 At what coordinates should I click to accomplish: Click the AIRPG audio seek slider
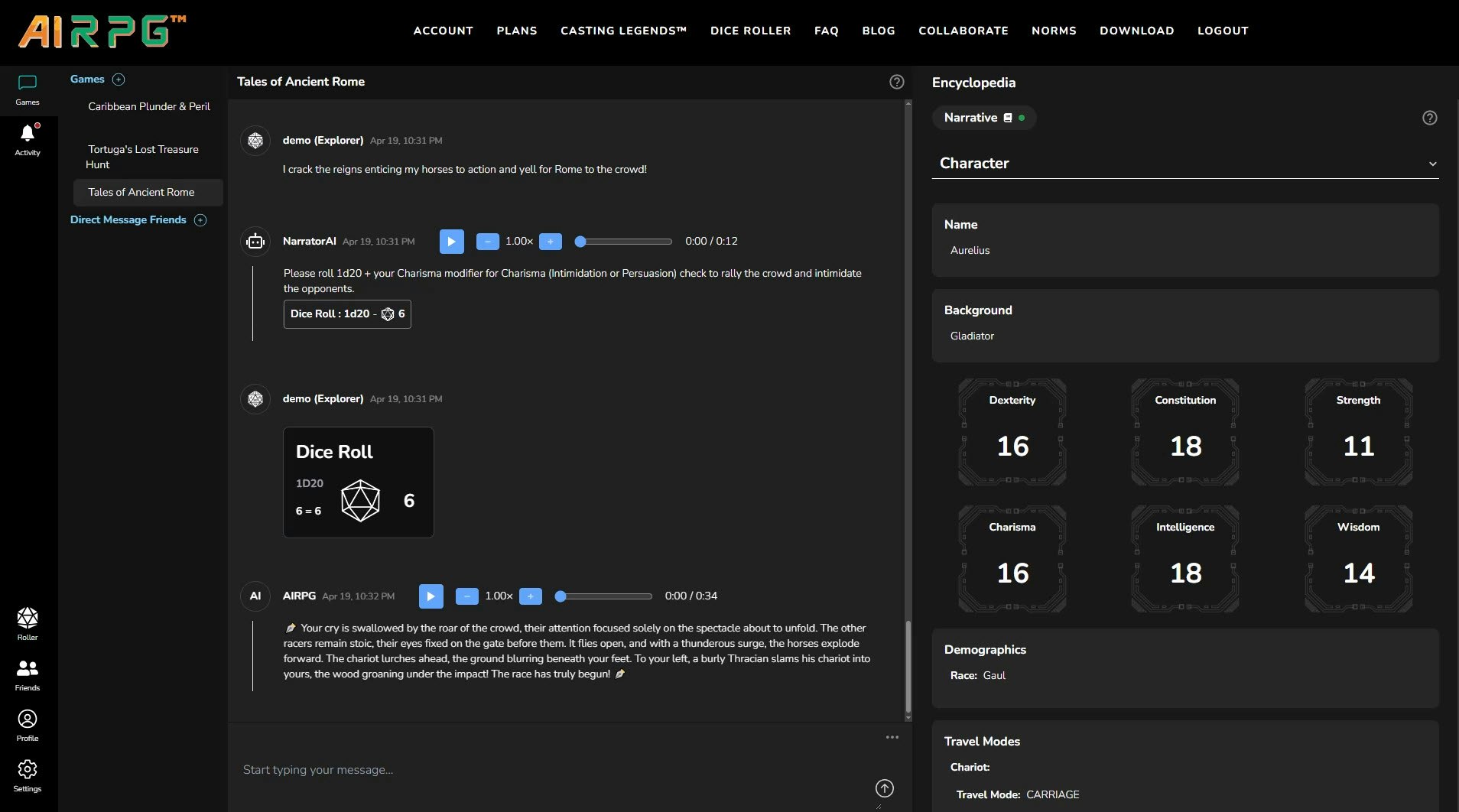tap(603, 596)
